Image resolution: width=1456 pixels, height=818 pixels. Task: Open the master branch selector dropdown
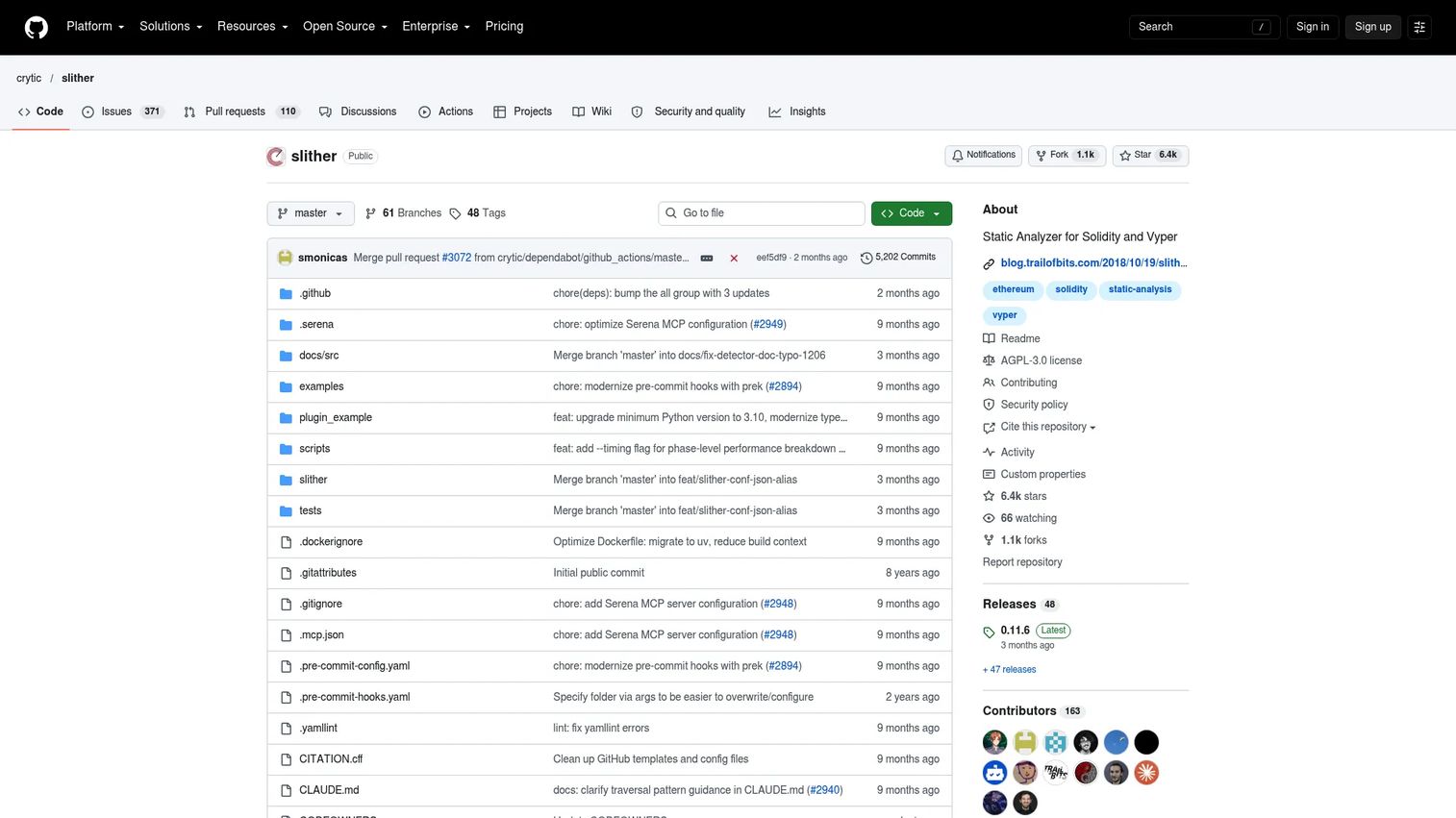(311, 213)
